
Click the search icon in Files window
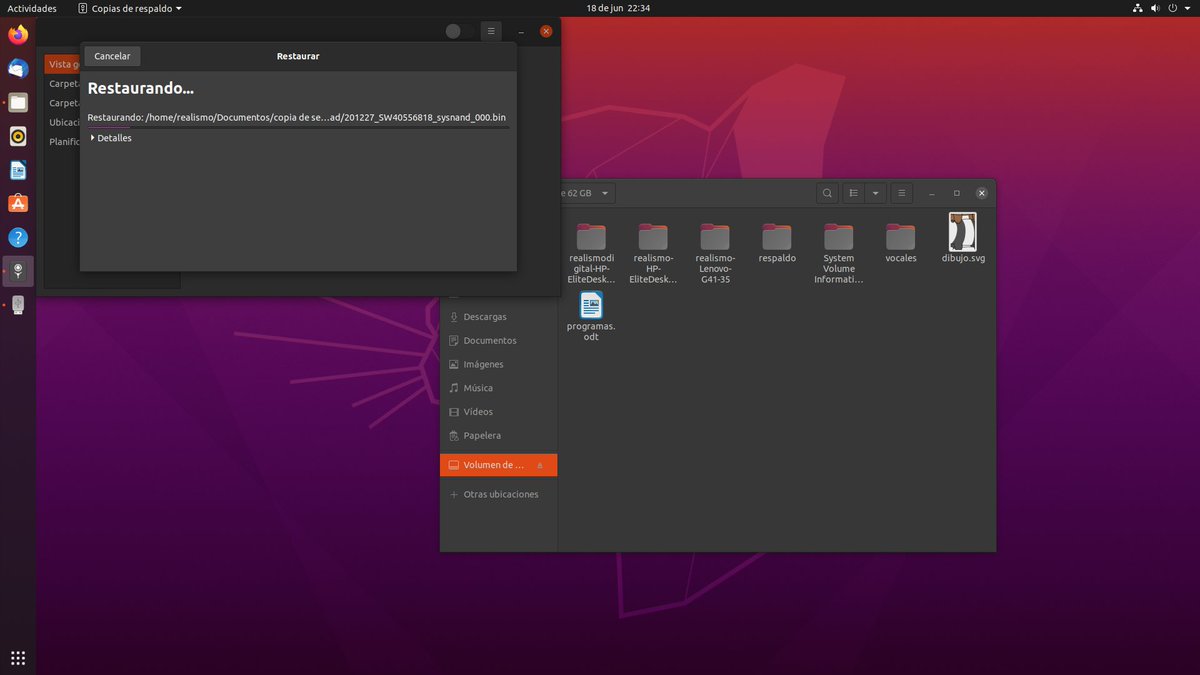click(827, 193)
